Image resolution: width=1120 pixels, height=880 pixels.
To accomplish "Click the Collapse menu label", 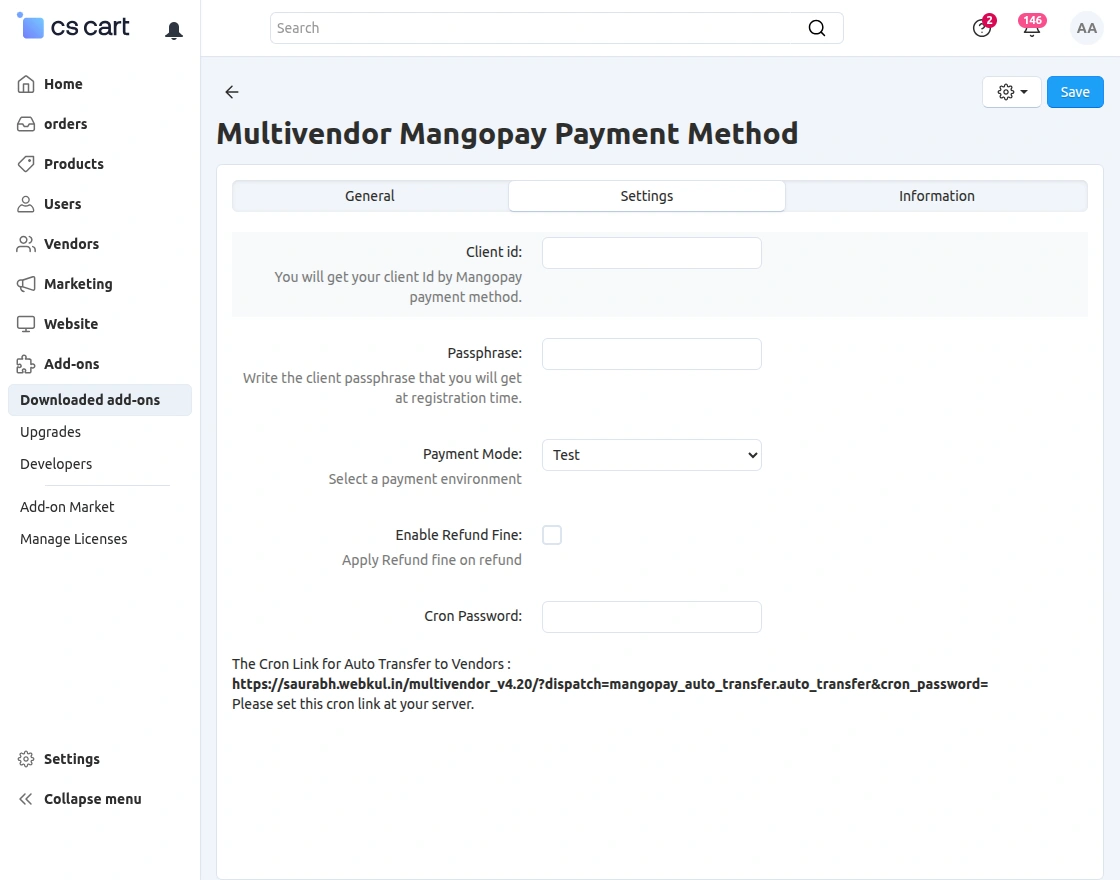I will (93, 799).
